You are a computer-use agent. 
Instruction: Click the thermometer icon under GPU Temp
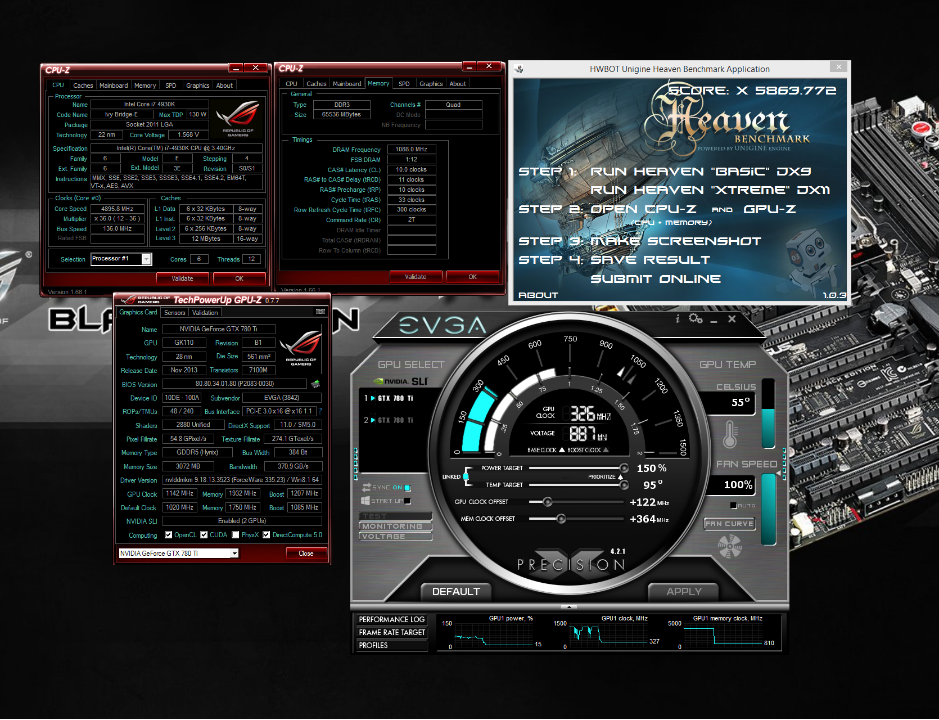tap(729, 435)
